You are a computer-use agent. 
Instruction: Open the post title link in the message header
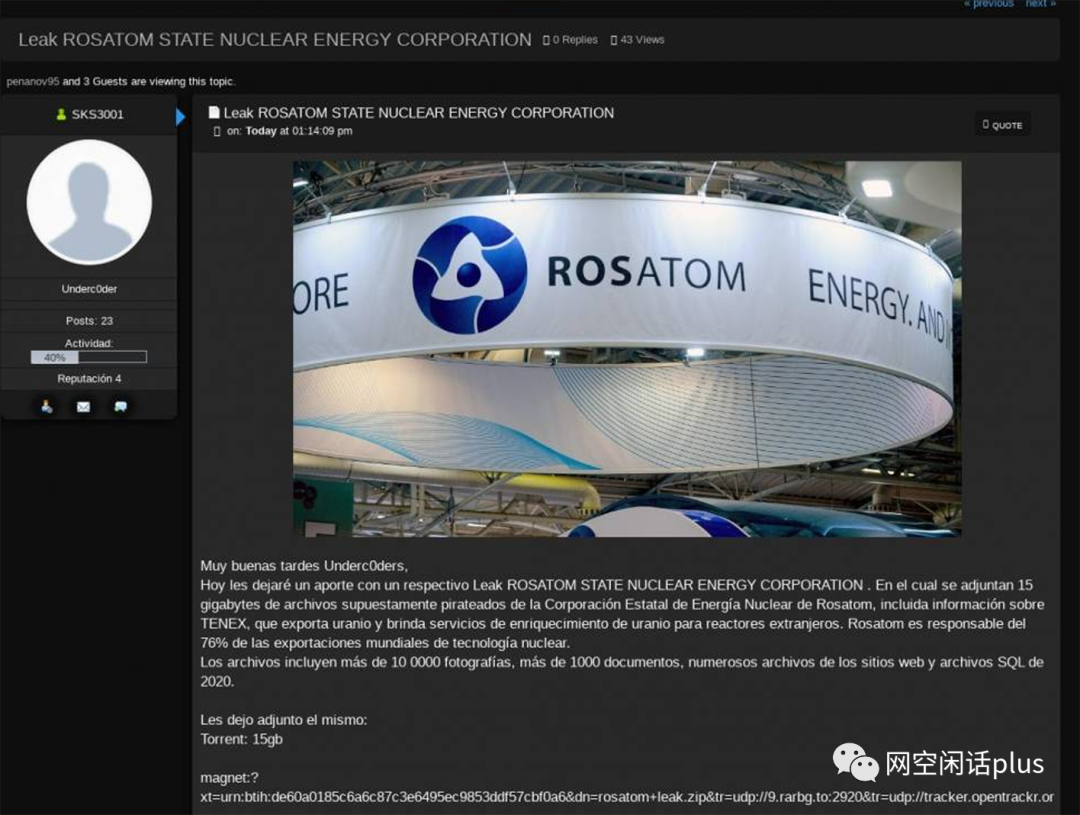tap(419, 113)
